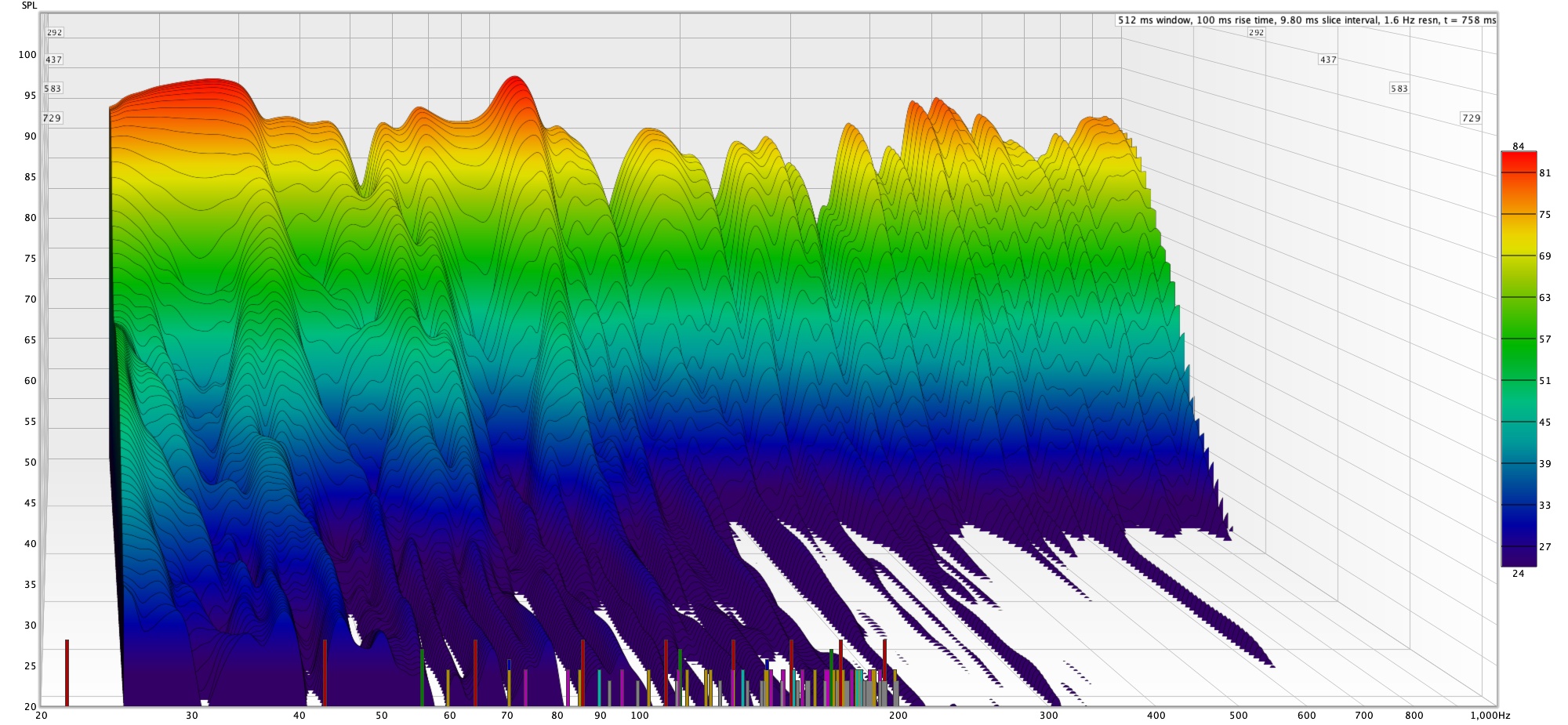Click the 729 time label on left side
Screen dimensions: 1568x725
coord(52,118)
